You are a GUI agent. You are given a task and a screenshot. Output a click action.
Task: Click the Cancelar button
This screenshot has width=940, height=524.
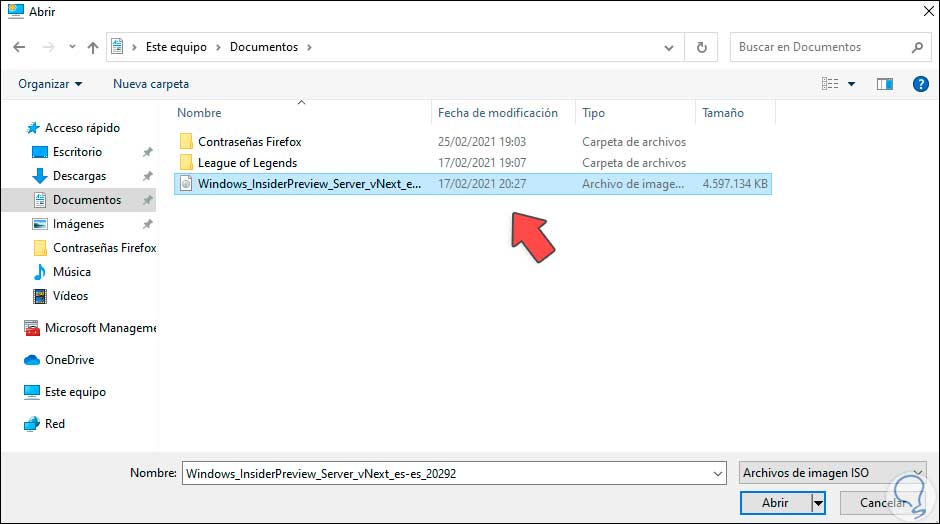coord(883,502)
